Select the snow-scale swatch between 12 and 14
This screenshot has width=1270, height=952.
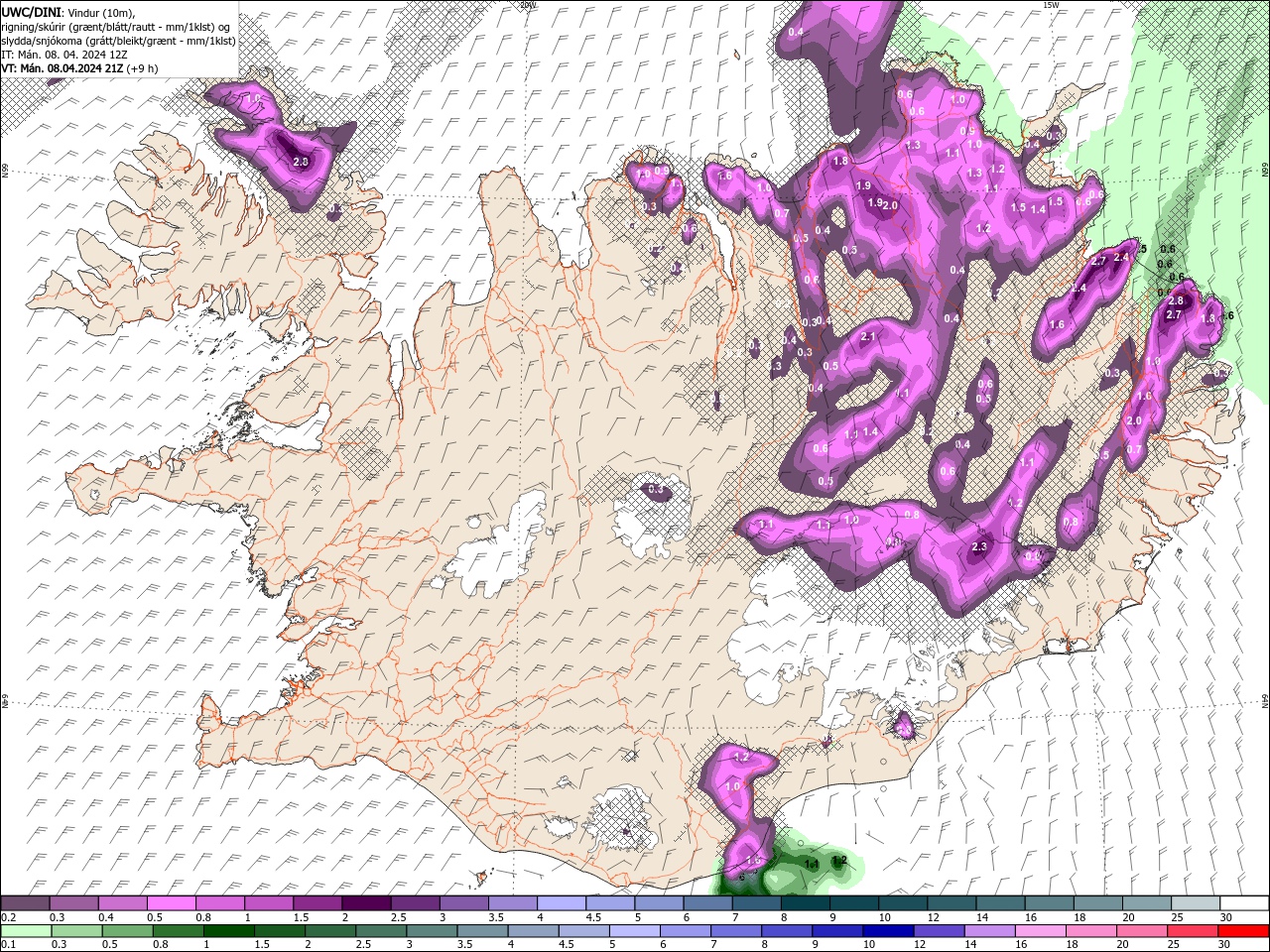click(x=952, y=903)
